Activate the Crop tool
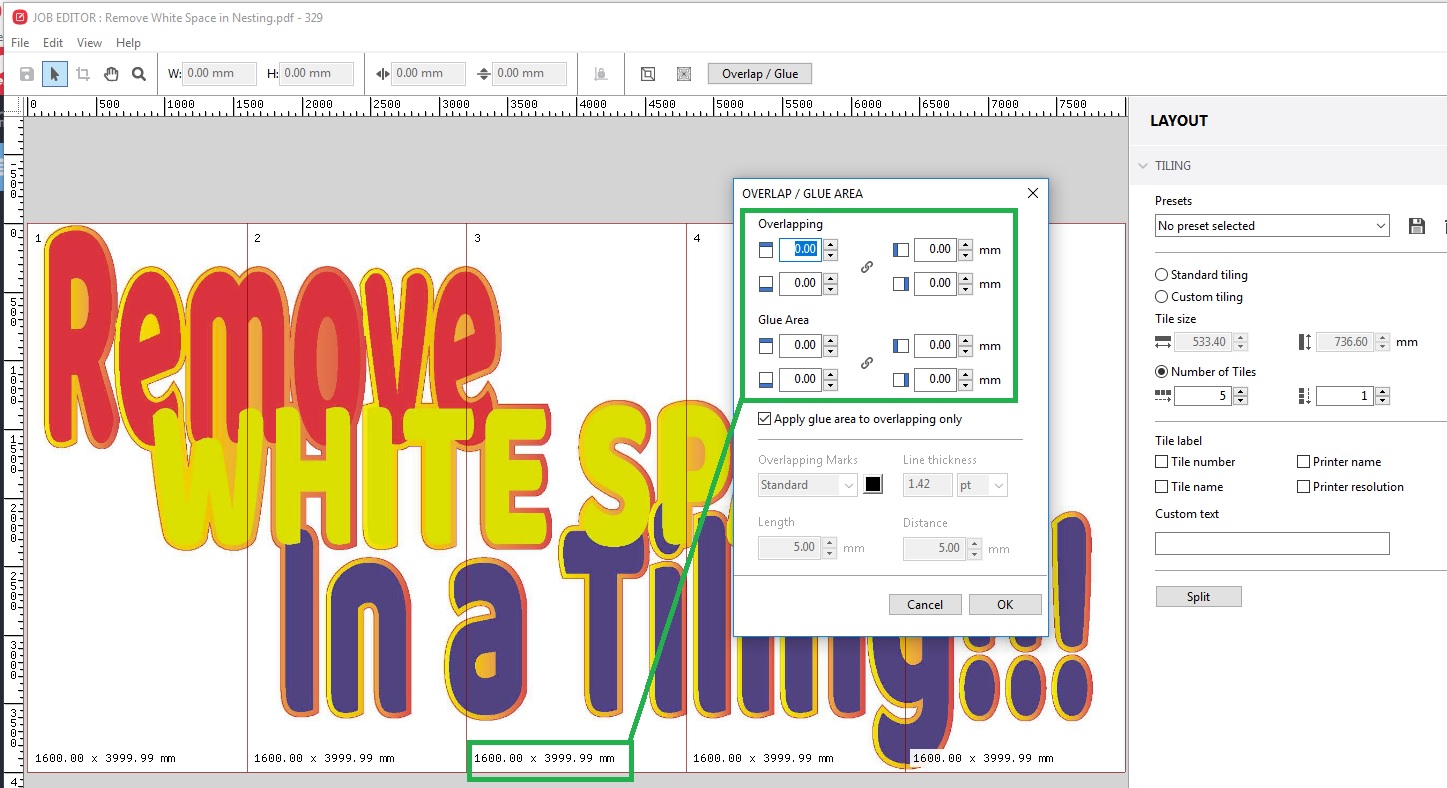The height and width of the screenshot is (788, 1447). point(82,73)
